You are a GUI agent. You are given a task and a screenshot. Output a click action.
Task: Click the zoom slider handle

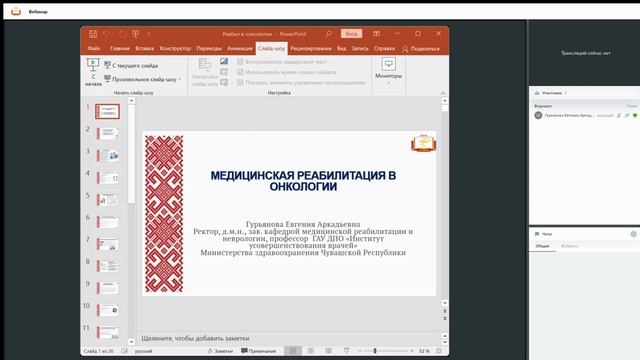tap(375, 351)
